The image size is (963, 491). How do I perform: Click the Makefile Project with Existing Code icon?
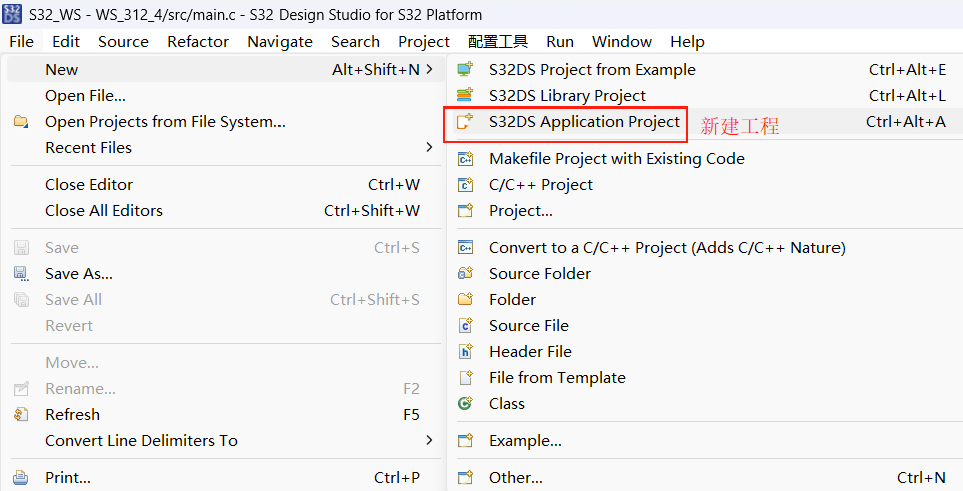tap(465, 159)
